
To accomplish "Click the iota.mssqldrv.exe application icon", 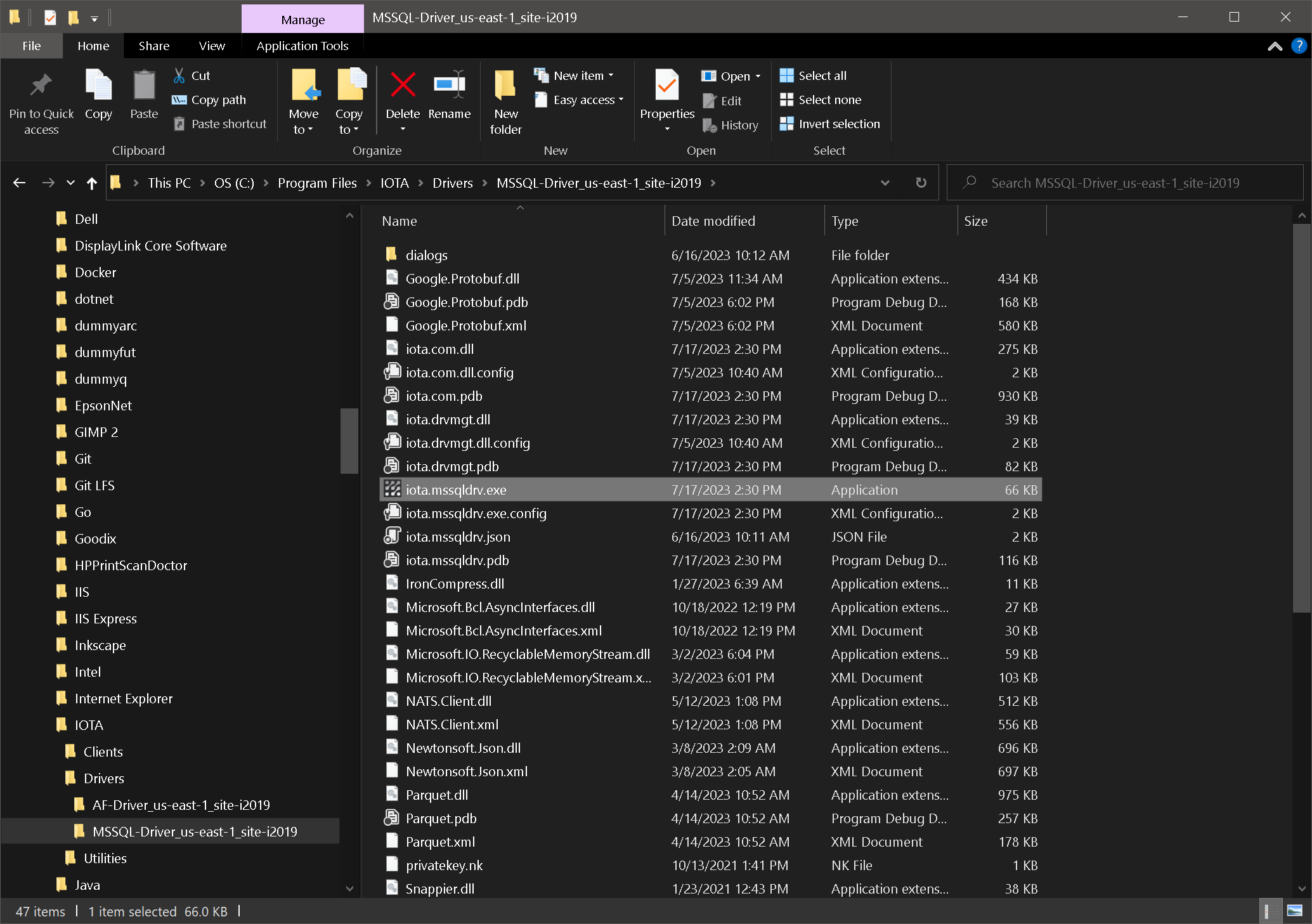I will tap(393, 490).
